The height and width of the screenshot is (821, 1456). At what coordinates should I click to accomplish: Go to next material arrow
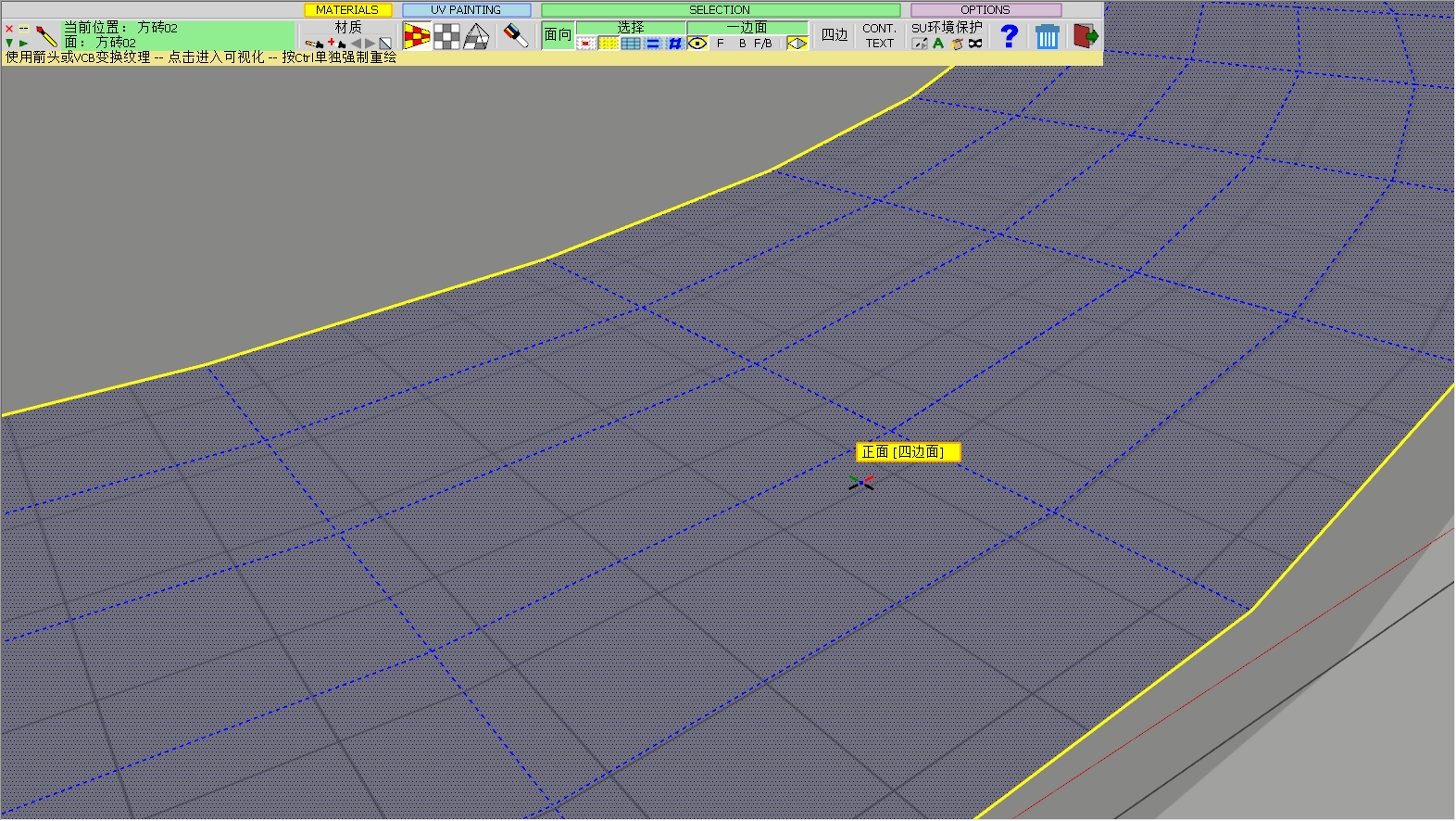click(x=370, y=44)
